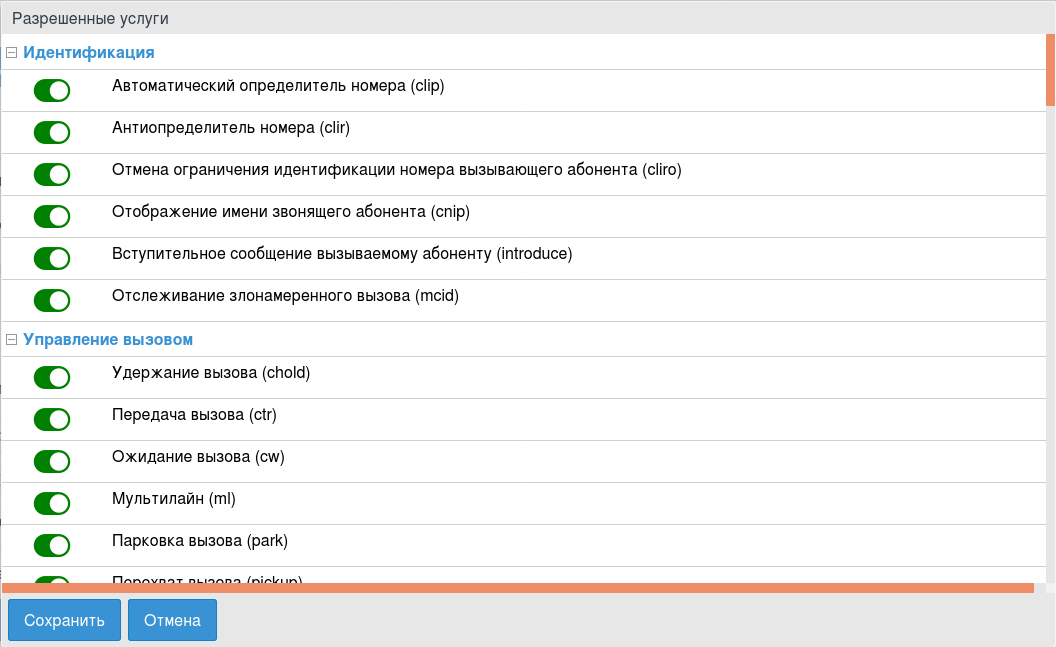Select the Отслеживание злонамеренного вызова (mcid) row label
Screen dimensions: 1056x647
point(285,296)
